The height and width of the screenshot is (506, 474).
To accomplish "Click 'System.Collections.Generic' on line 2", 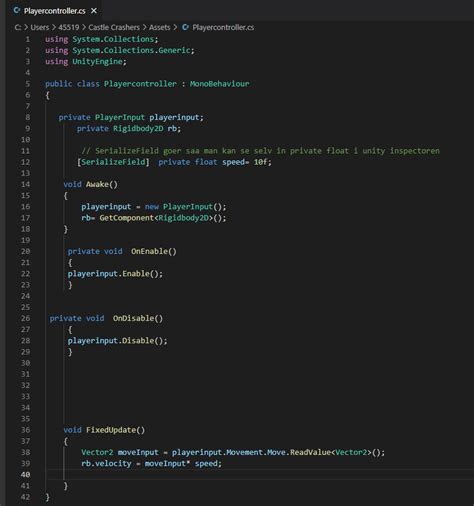I will [x=132, y=50].
